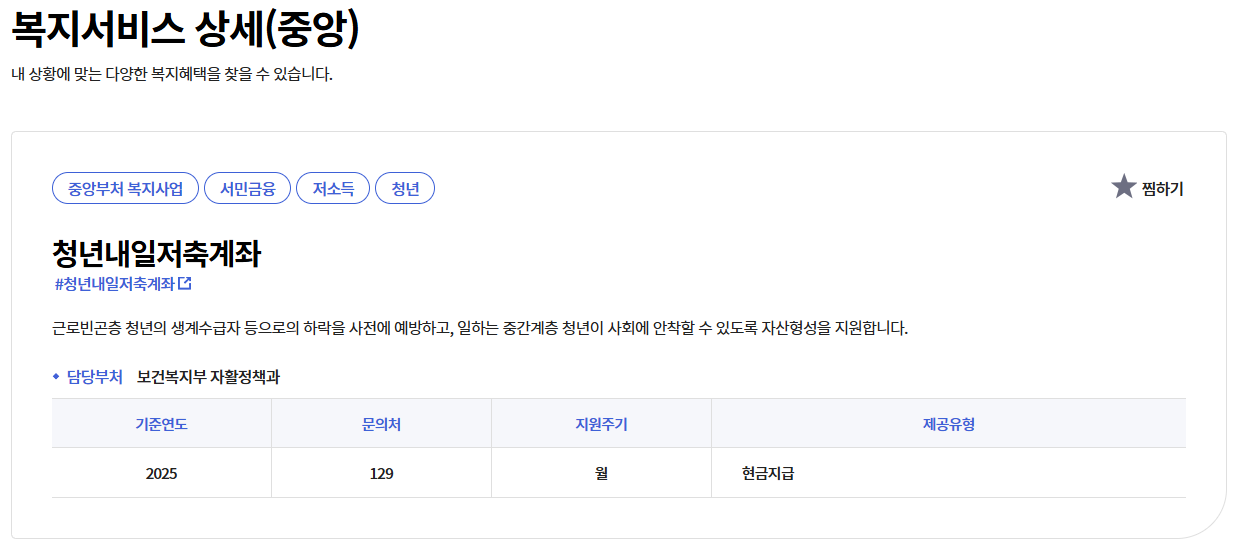Image resolution: width=1242 pixels, height=548 pixels.
Task: Click the 제공유형 column header
Action: point(948,424)
